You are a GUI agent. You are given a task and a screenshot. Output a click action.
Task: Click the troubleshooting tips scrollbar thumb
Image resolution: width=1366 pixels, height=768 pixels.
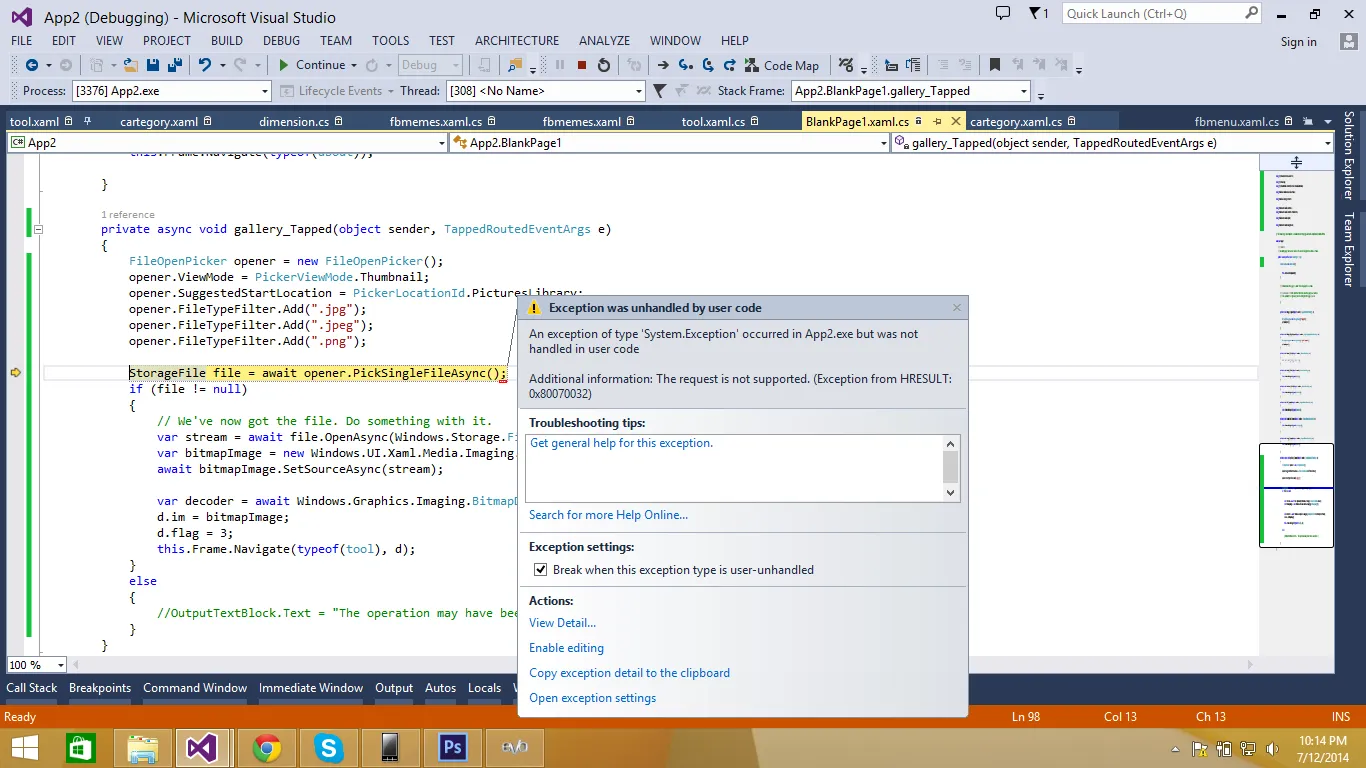pyautogui.click(x=950, y=466)
